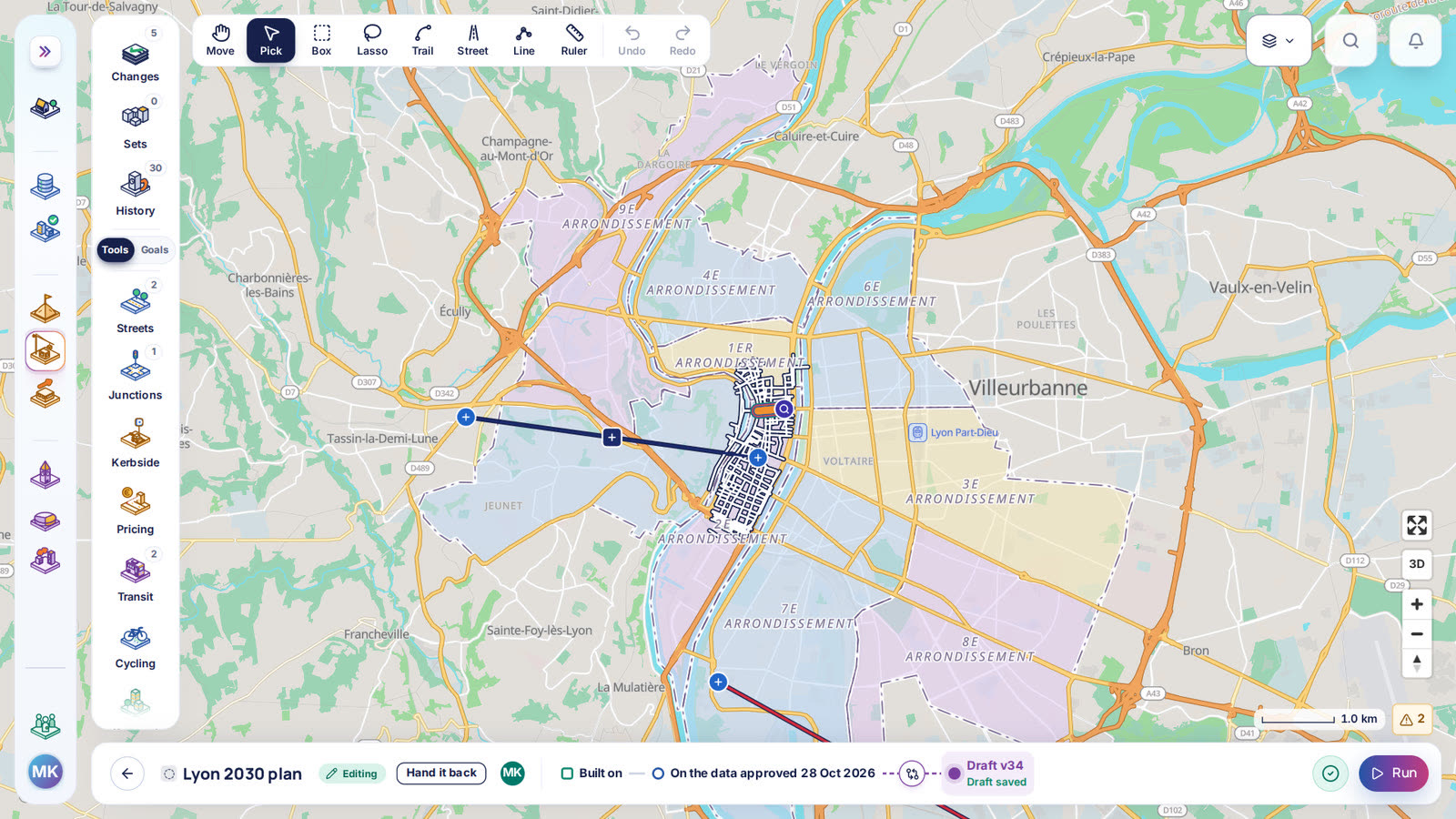Screen dimensions: 1456x819
Task: Click the Lyon Part-Dieu station marker
Action: pyautogui.click(x=917, y=432)
